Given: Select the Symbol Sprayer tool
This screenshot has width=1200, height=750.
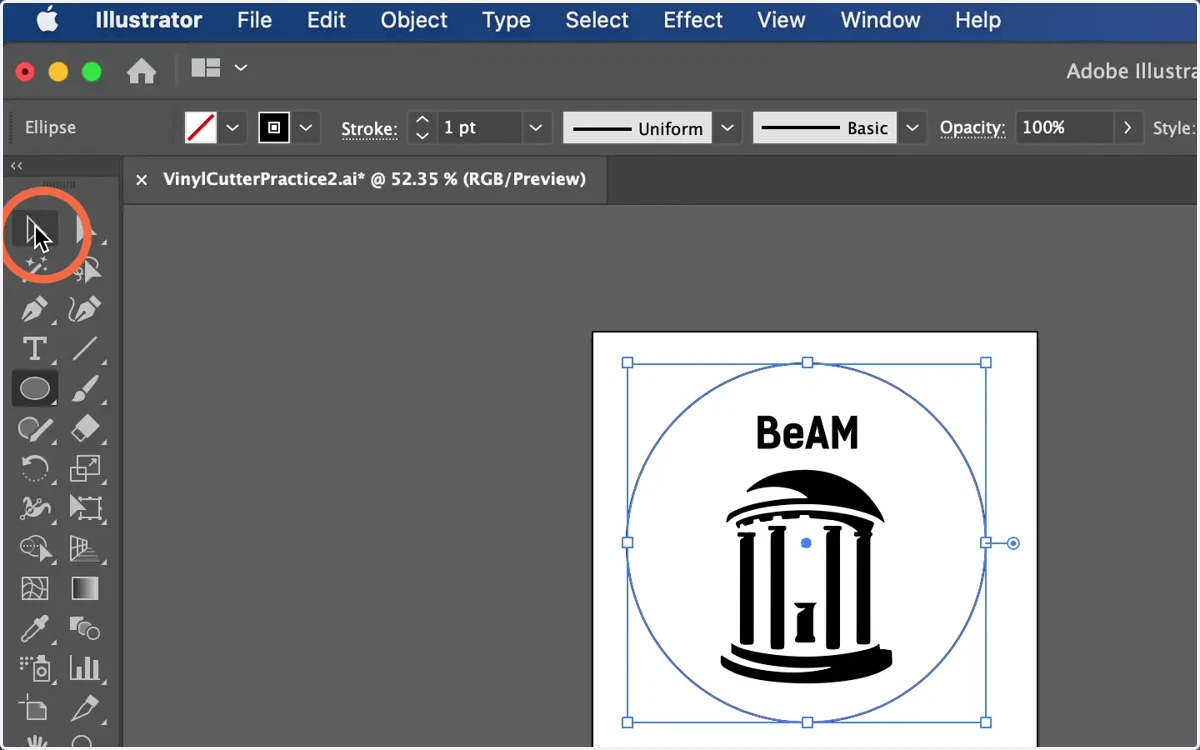Looking at the screenshot, I should 34,668.
